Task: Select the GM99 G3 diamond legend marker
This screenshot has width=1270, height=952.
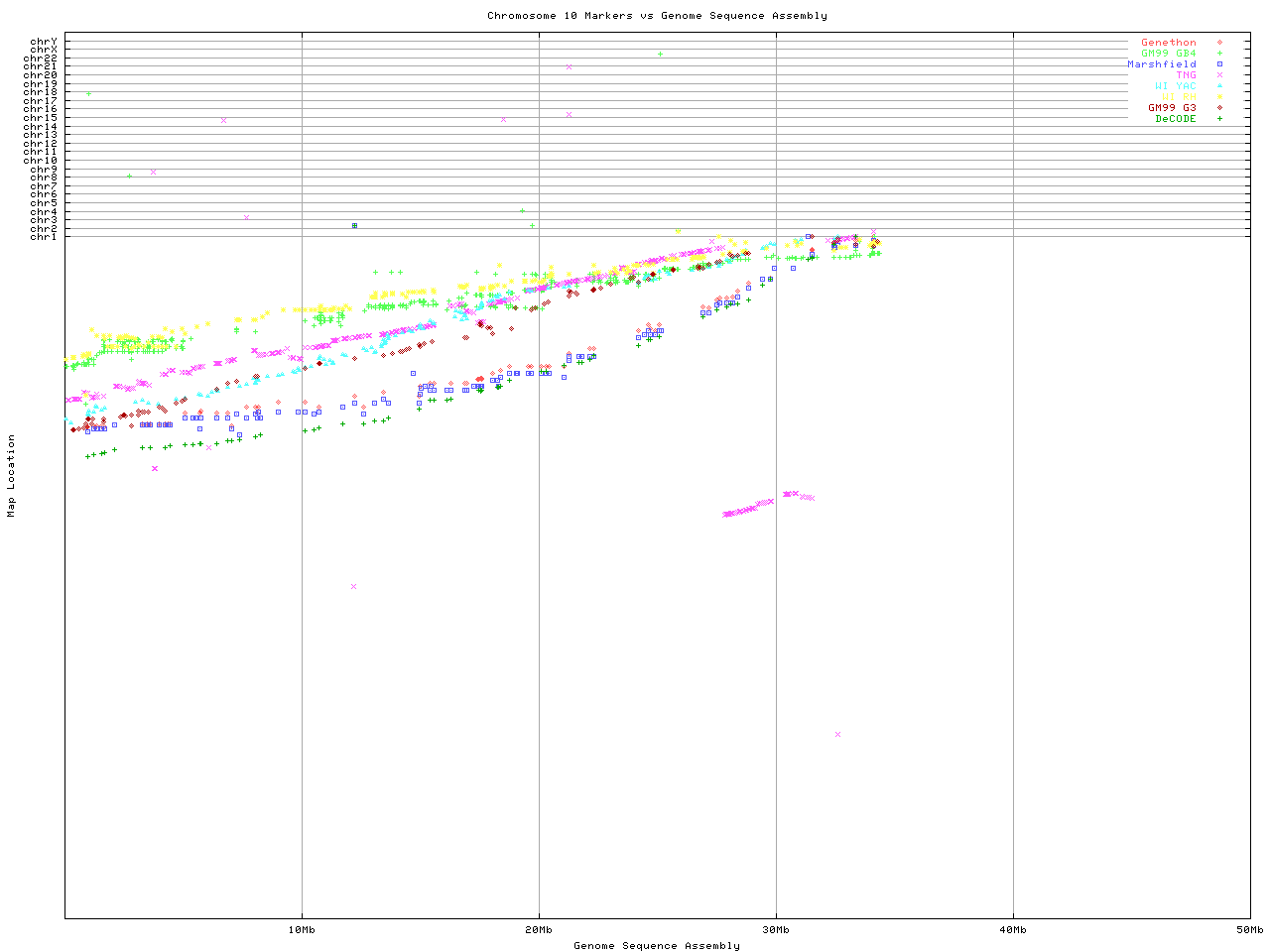Action: pos(1219,108)
